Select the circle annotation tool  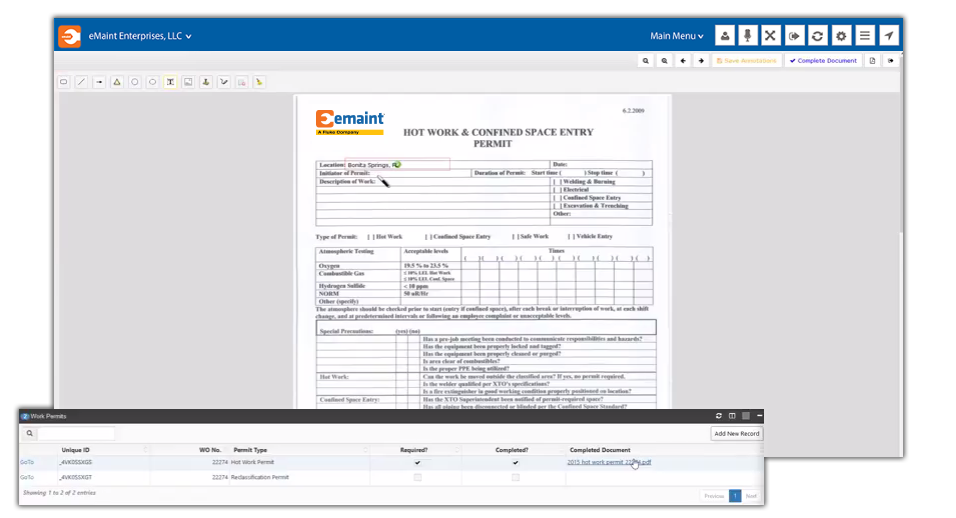[x=135, y=82]
